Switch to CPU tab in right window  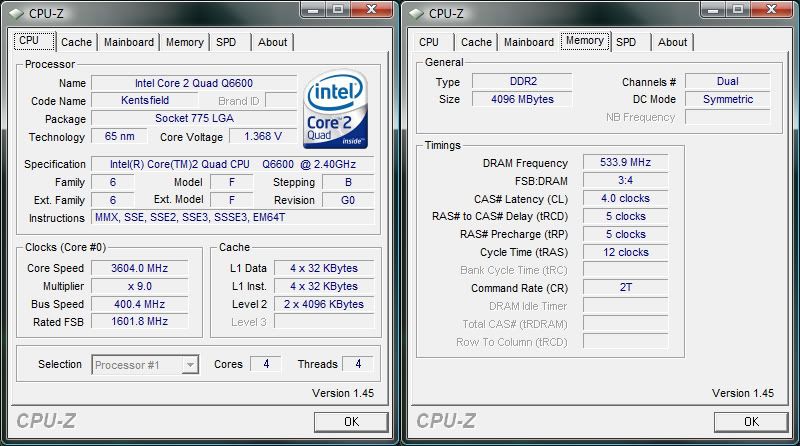(429, 42)
